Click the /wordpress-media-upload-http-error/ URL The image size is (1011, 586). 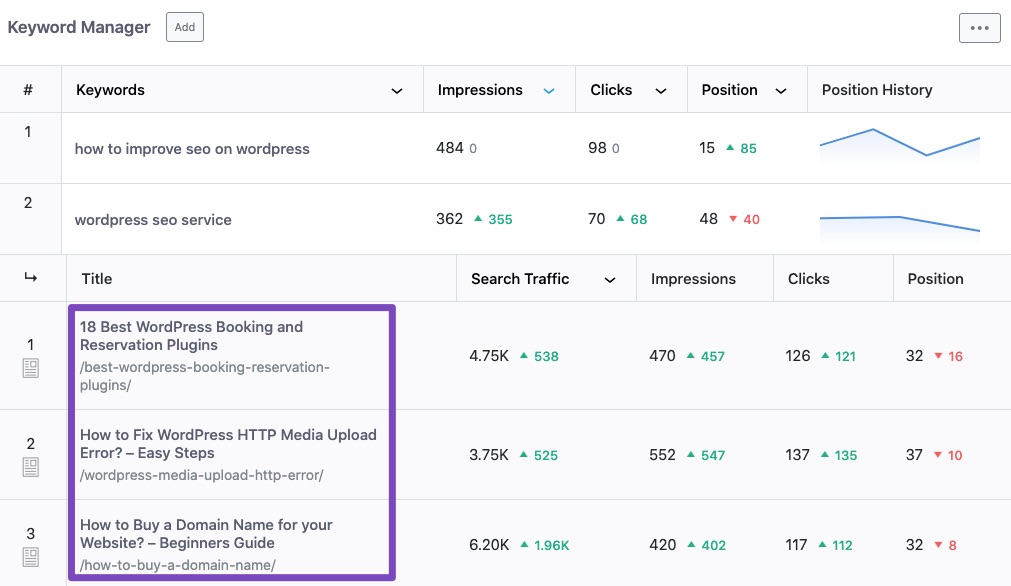point(201,475)
